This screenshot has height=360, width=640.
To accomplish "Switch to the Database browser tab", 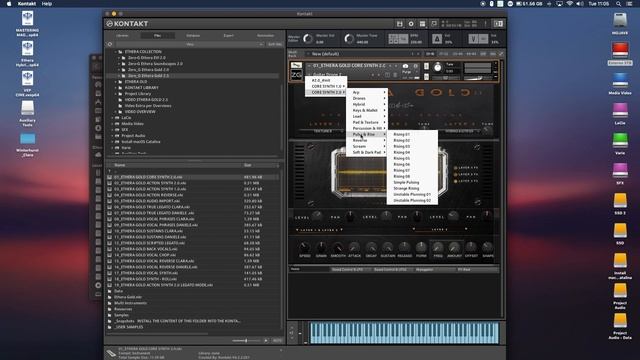I will pos(193,36).
